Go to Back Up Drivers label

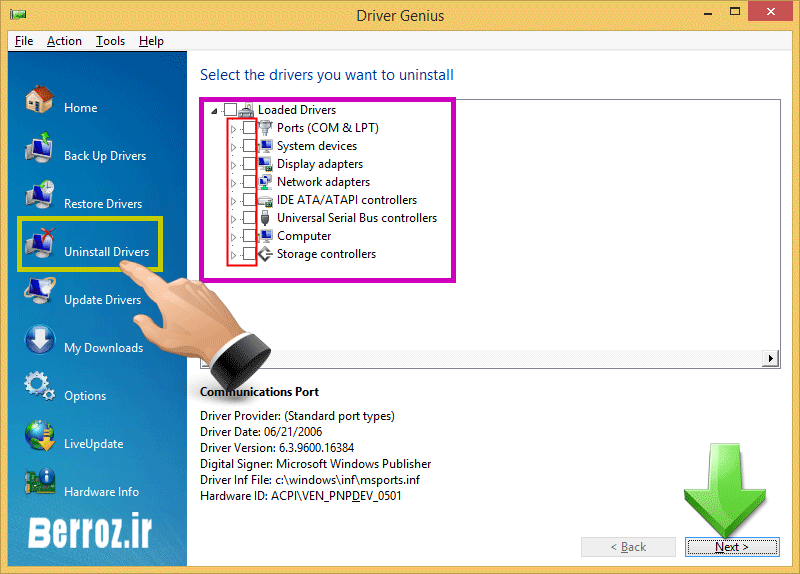point(105,156)
